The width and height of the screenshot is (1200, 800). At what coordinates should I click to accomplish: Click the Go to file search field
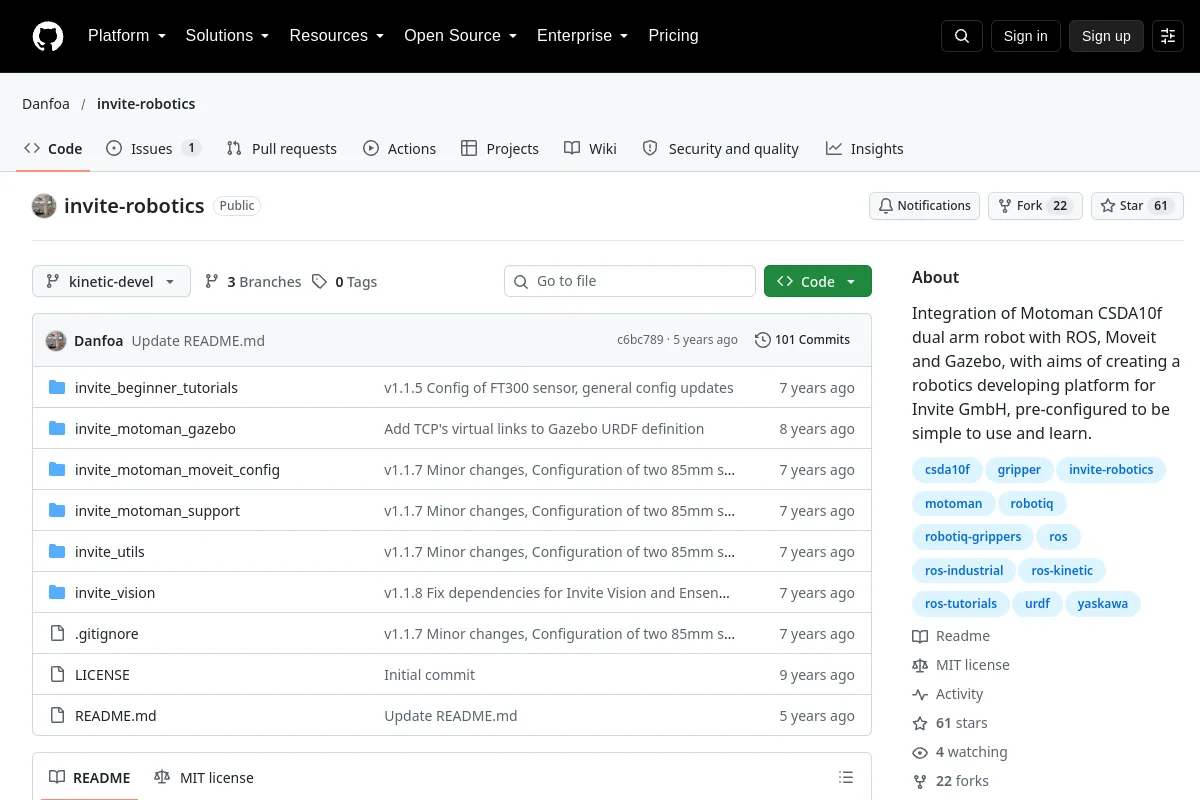click(x=630, y=281)
